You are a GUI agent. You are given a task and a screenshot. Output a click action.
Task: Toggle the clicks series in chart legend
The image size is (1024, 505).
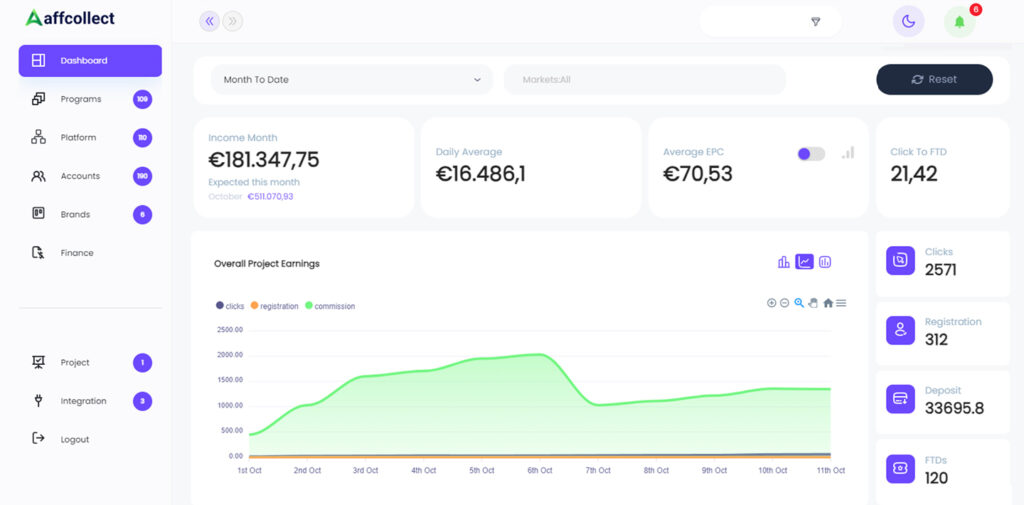click(230, 306)
